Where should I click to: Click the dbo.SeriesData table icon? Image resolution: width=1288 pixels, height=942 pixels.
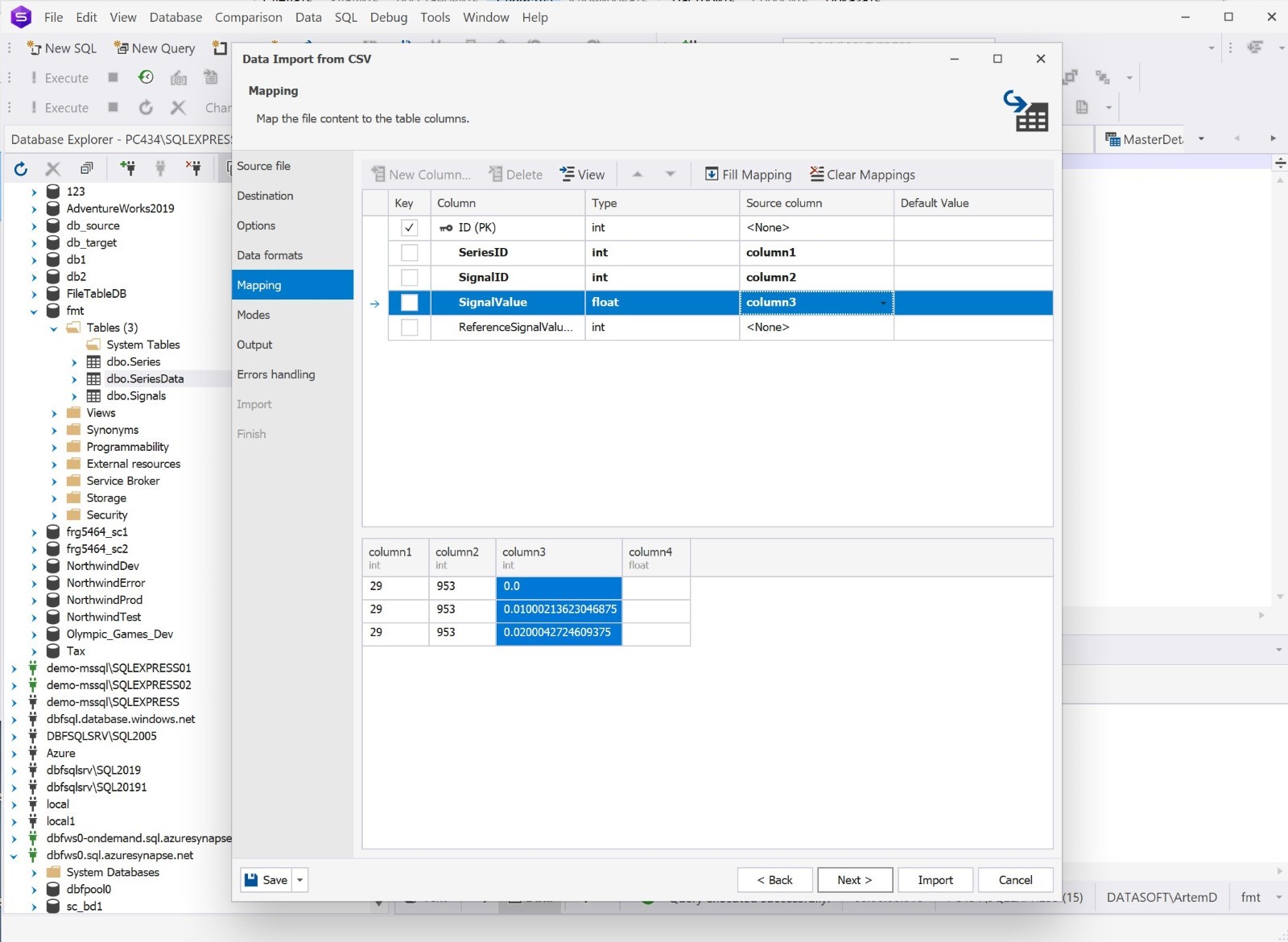94,379
